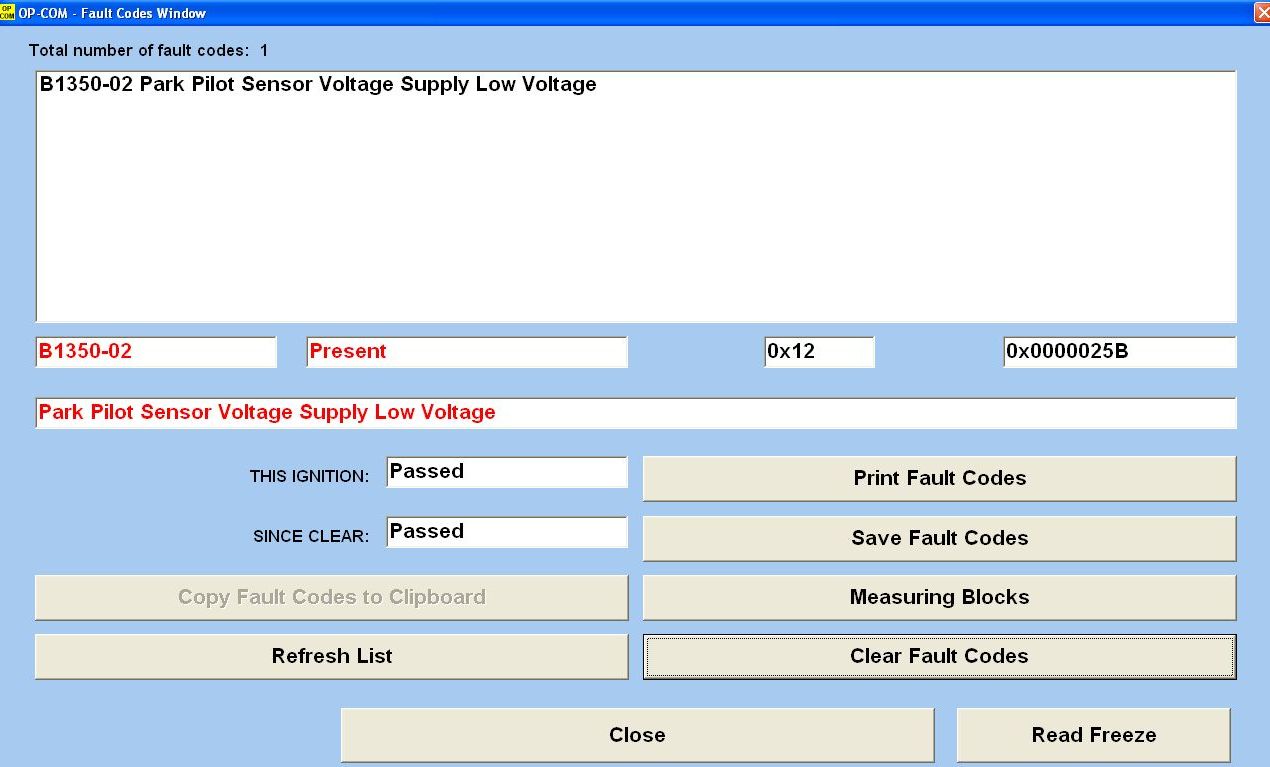Image resolution: width=1270 pixels, height=767 pixels.
Task: Click the THIS IGNITION Passed field
Action: click(x=506, y=472)
